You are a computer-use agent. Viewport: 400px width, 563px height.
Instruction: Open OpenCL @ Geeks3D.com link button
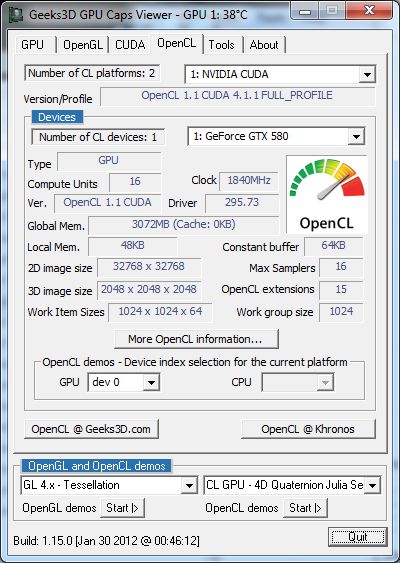coord(91,429)
